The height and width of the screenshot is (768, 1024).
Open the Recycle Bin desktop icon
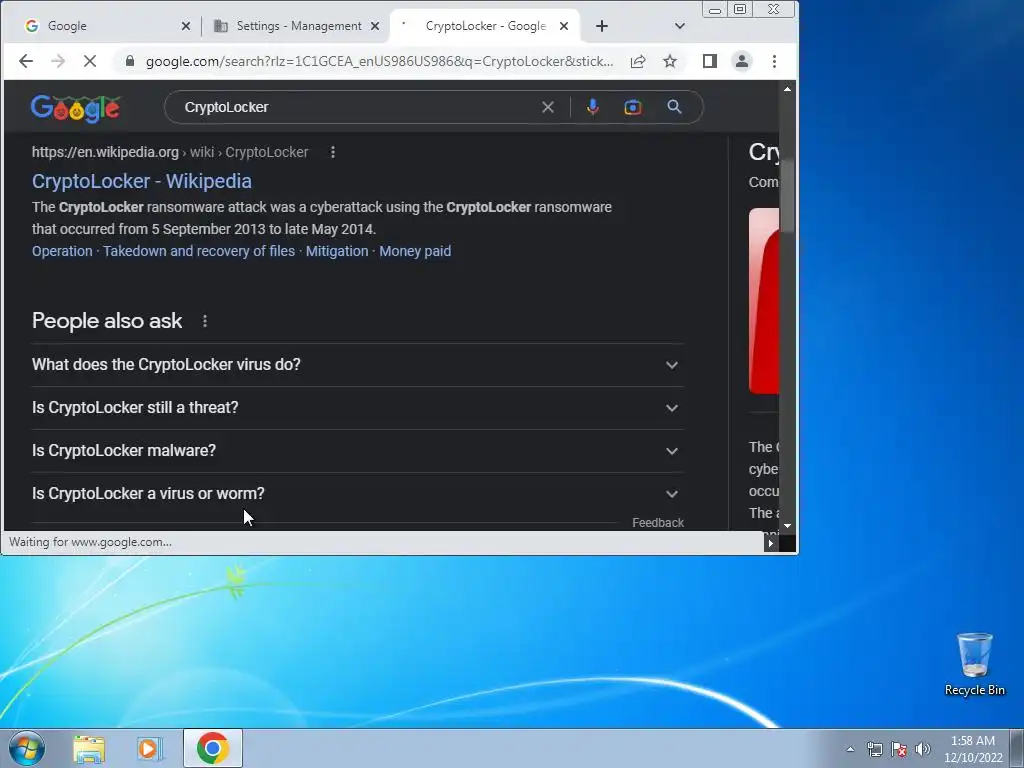974,664
